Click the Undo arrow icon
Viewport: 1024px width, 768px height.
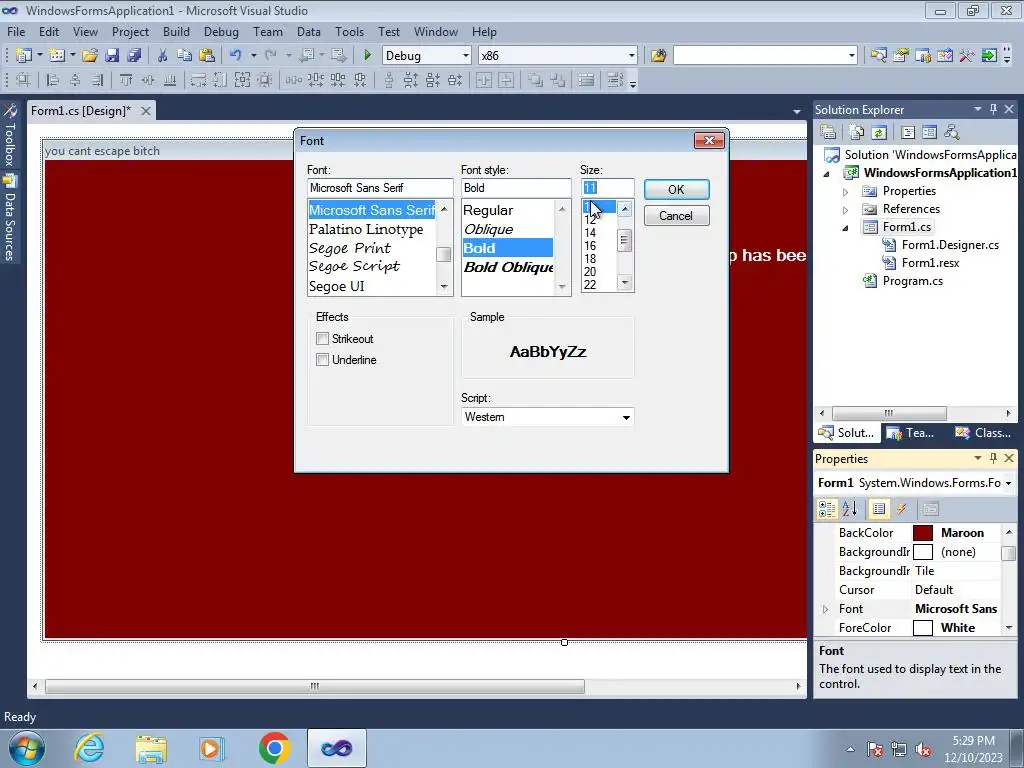click(235, 56)
